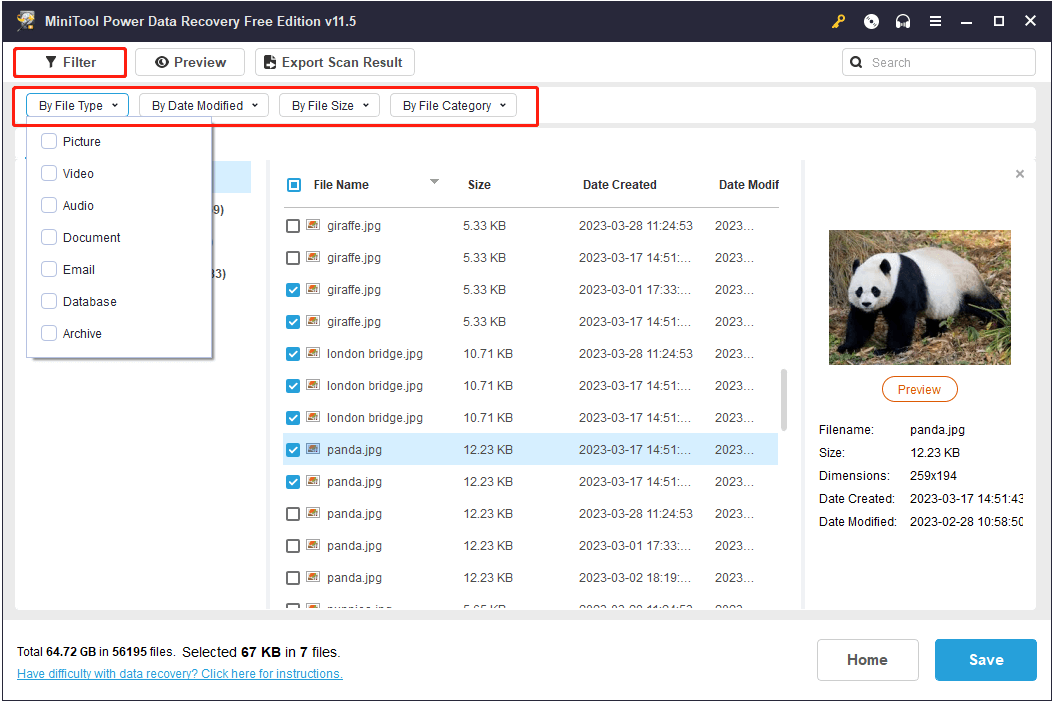Click the data recovery instructions link
This screenshot has width=1054, height=704.
pyautogui.click(x=179, y=673)
